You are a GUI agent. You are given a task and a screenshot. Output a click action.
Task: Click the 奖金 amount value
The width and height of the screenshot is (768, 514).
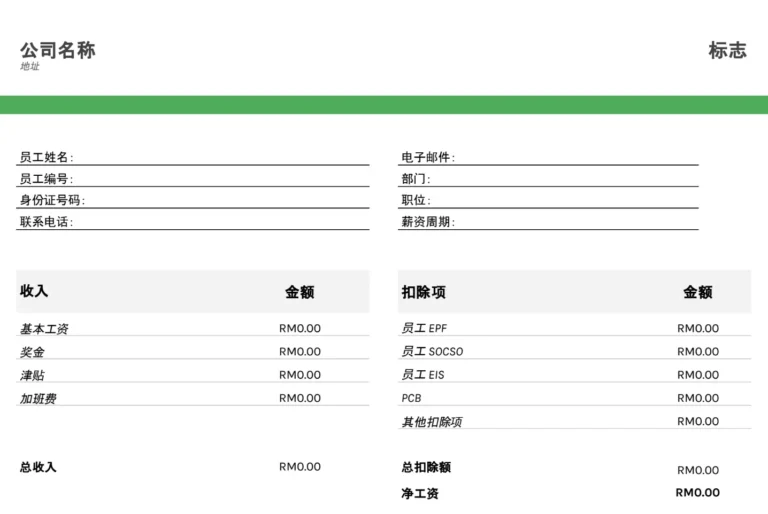pyautogui.click(x=300, y=352)
